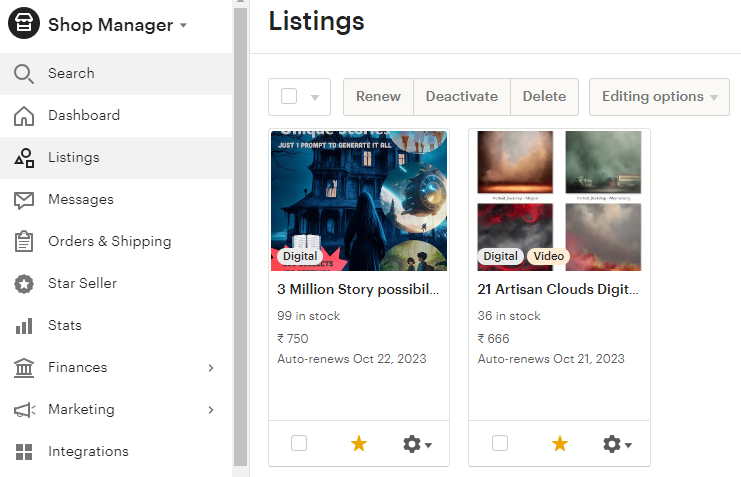Image resolution: width=741 pixels, height=477 pixels.
Task: Tick the select-all listings checkbox
Action: point(289,96)
